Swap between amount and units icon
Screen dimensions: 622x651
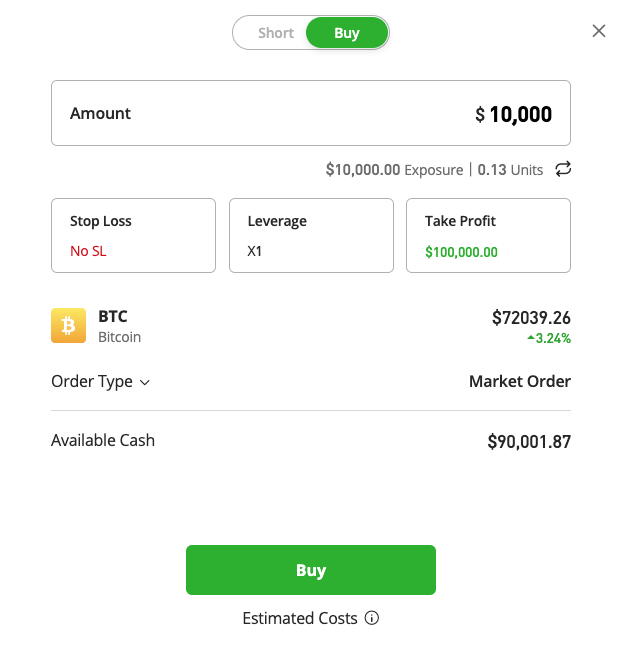point(564,169)
